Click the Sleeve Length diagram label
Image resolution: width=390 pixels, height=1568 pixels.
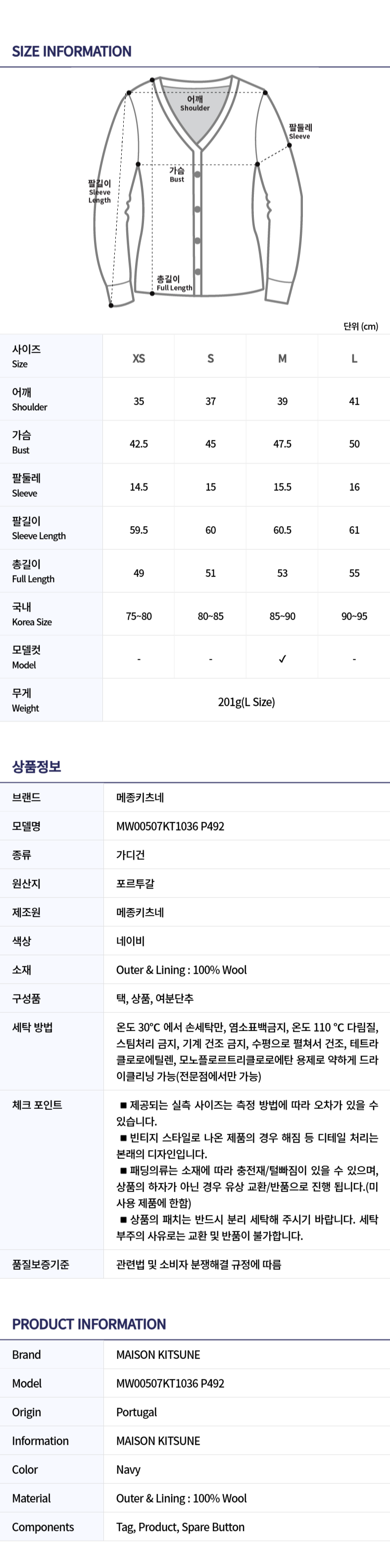click(x=100, y=191)
